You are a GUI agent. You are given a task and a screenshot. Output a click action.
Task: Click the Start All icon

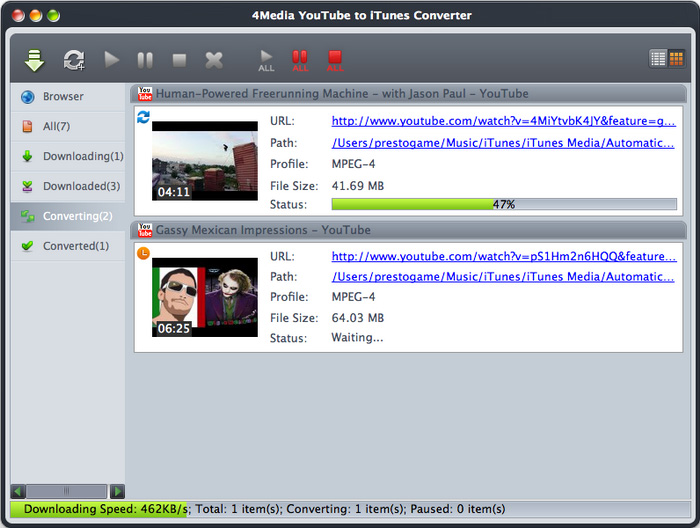pyautogui.click(x=266, y=60)
